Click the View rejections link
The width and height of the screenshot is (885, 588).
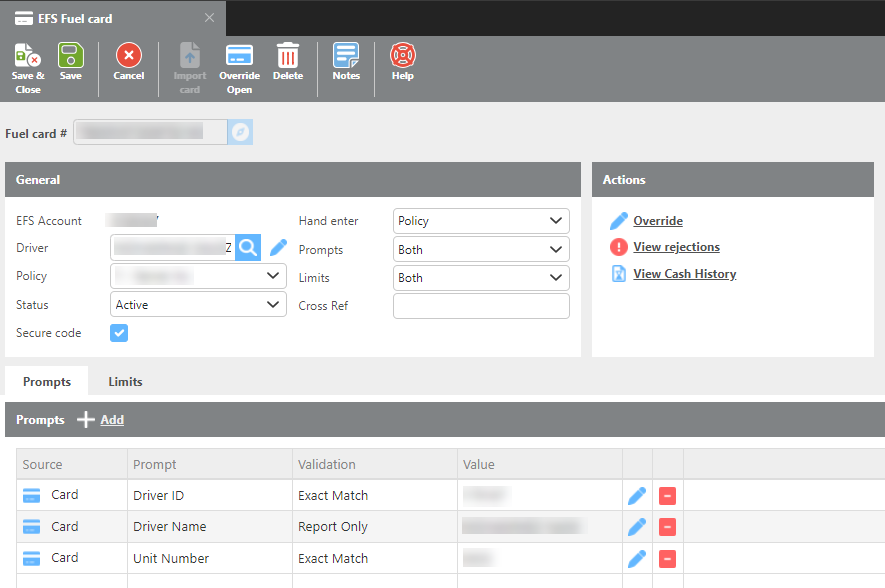pos(676,247)
